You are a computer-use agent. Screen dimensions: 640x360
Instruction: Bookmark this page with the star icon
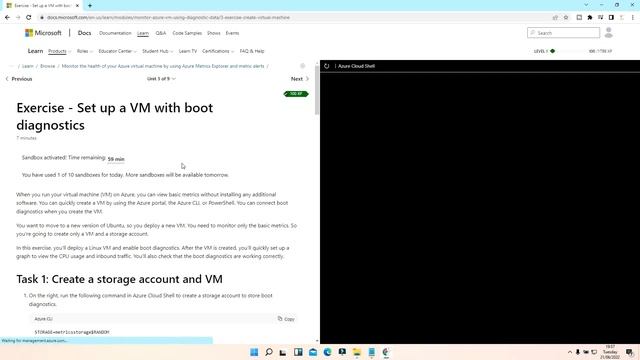pyautogui.click(x=566, y=18)
